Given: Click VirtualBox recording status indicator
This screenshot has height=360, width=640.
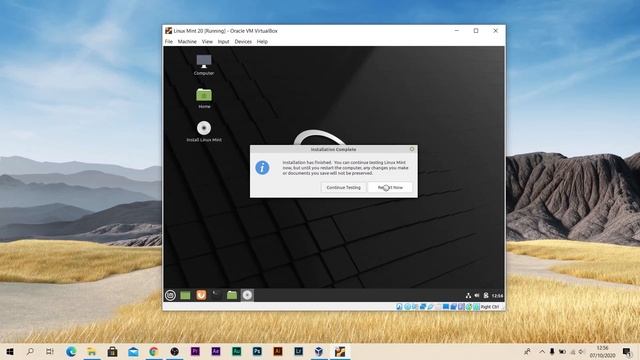Looking at the screenshot, I should [453, 307].
